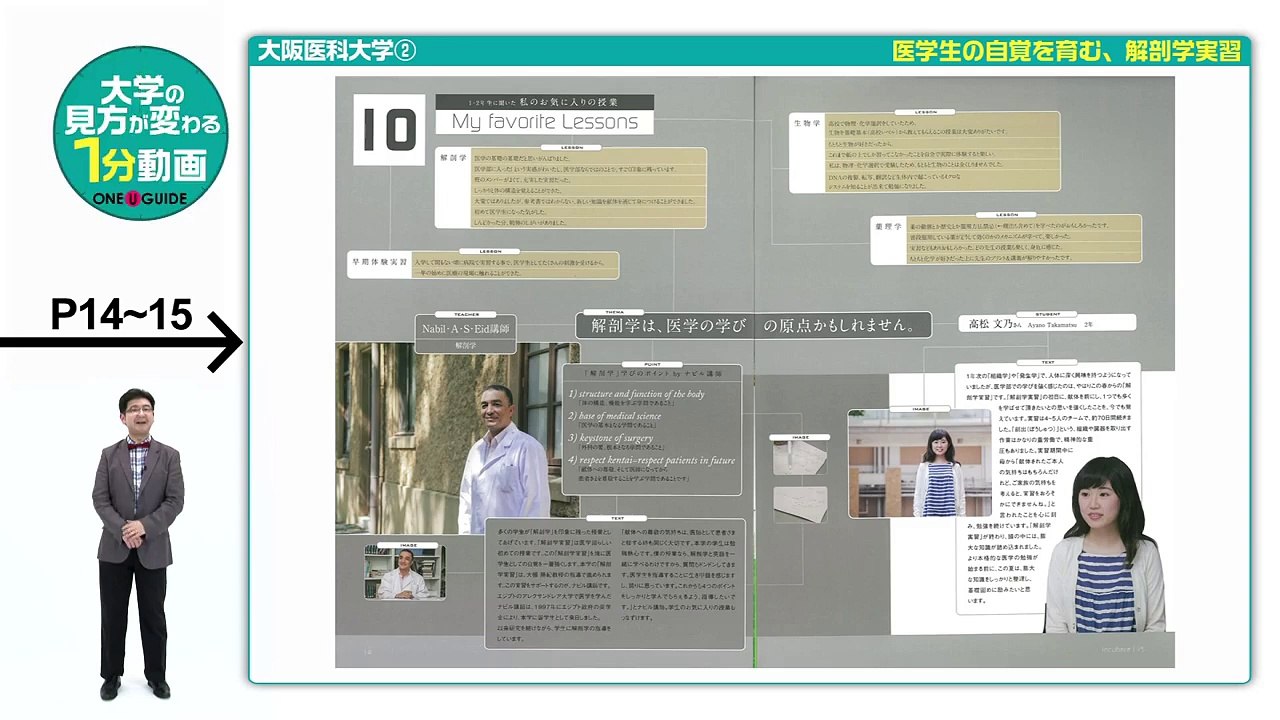1280x720 pixels.
Task: Click the large number 10 box
Action: point(389,130)
